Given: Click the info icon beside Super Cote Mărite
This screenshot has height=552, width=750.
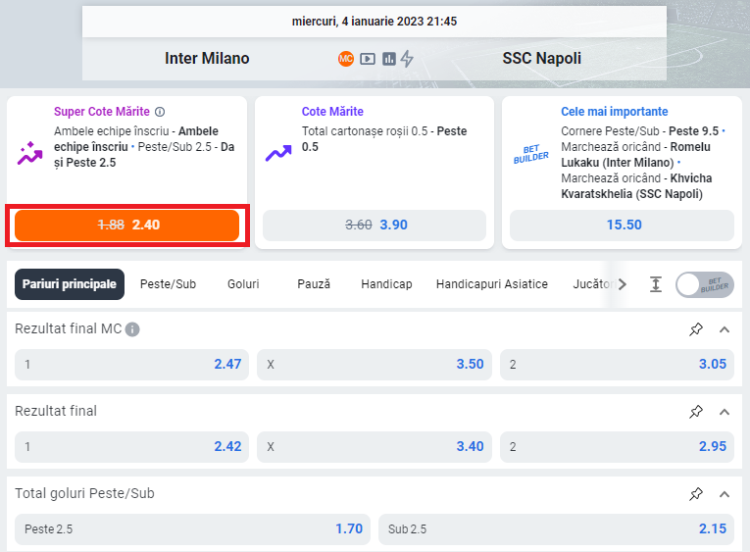Looking at the screenshot, I should [160, 112].
